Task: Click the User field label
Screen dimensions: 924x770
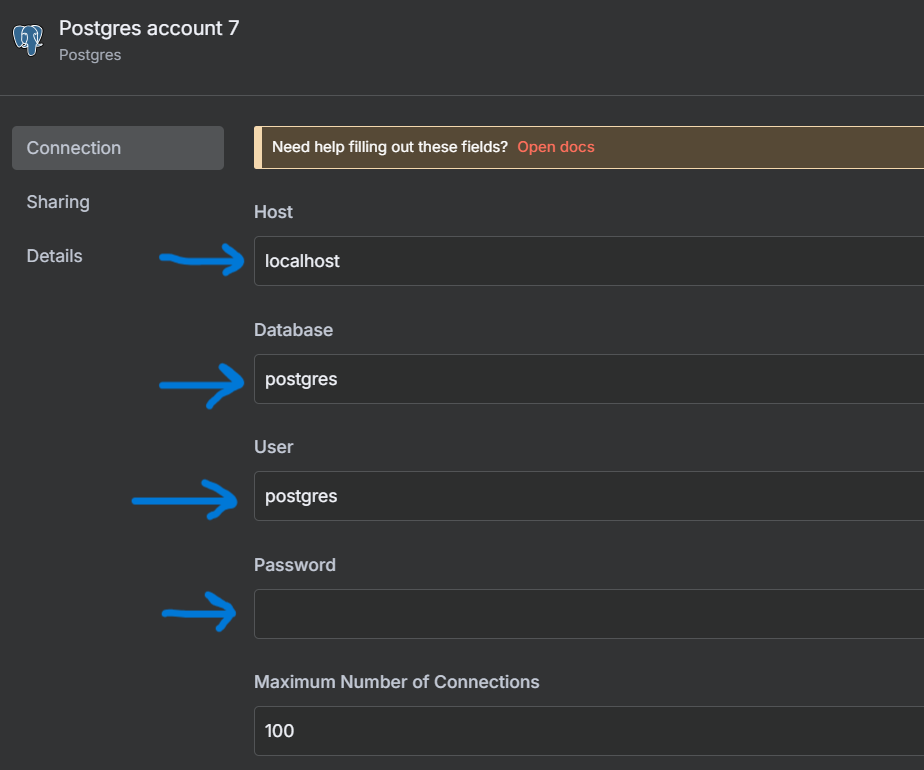Action: [x=273, y=447]
